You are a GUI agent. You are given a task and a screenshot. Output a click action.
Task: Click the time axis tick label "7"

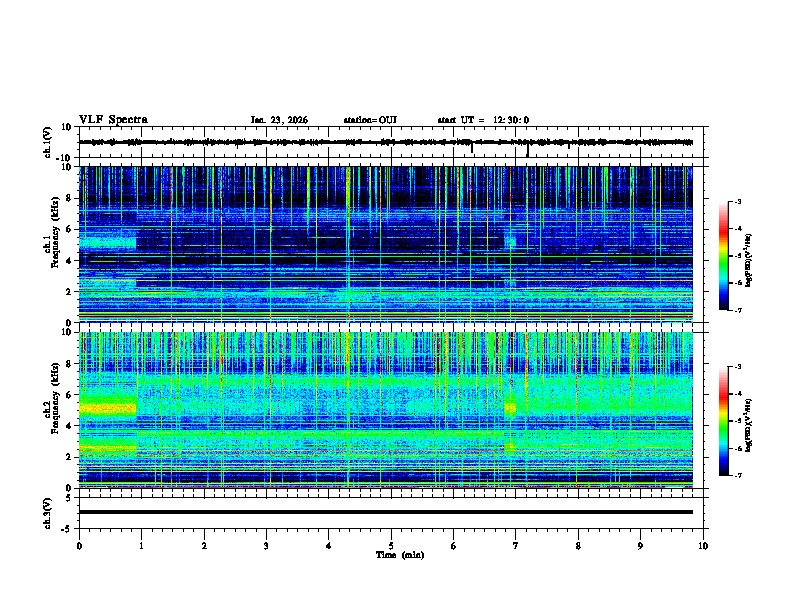click(516, 546)
